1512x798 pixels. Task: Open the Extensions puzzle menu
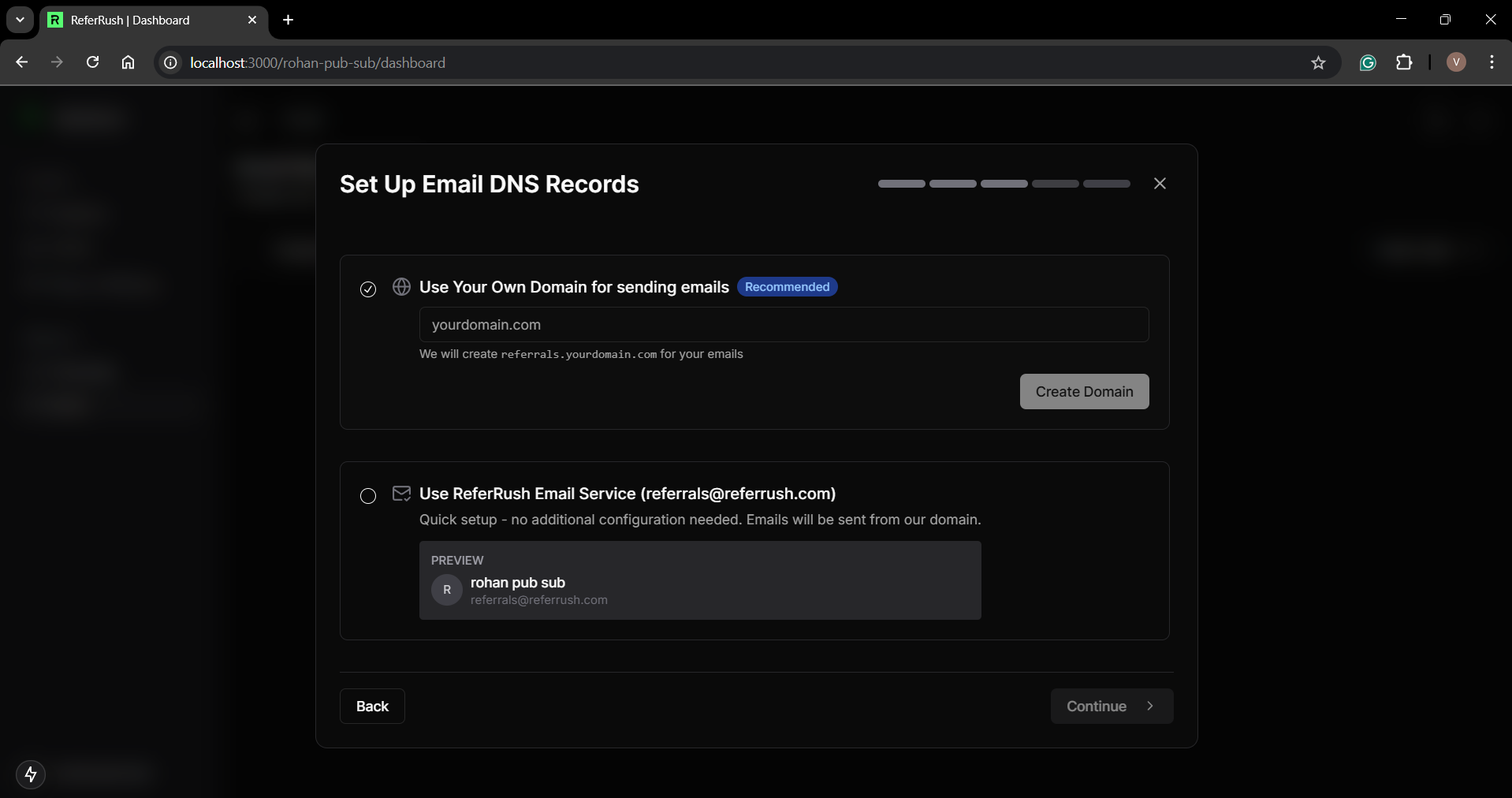coord(1404,62)
